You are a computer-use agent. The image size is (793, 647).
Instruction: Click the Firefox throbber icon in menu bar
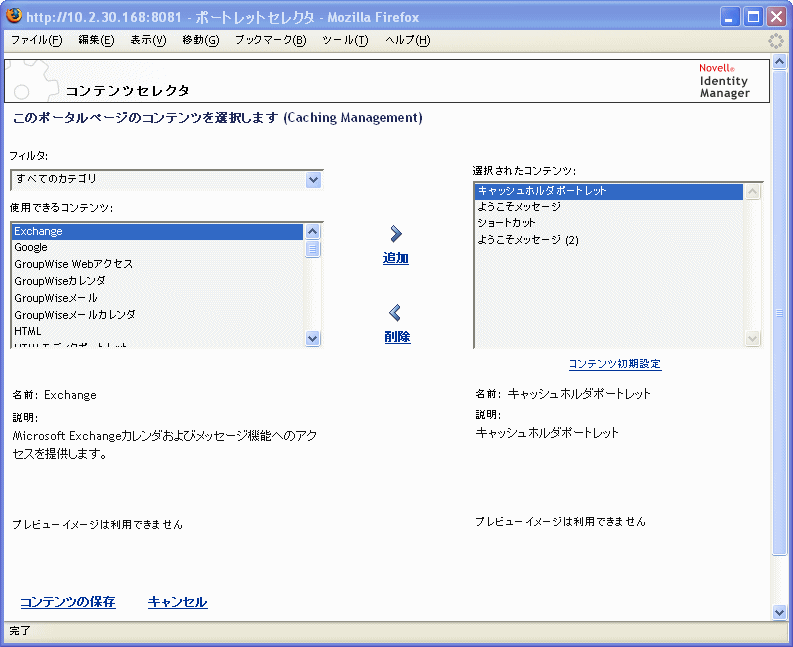tap(776, 41)
